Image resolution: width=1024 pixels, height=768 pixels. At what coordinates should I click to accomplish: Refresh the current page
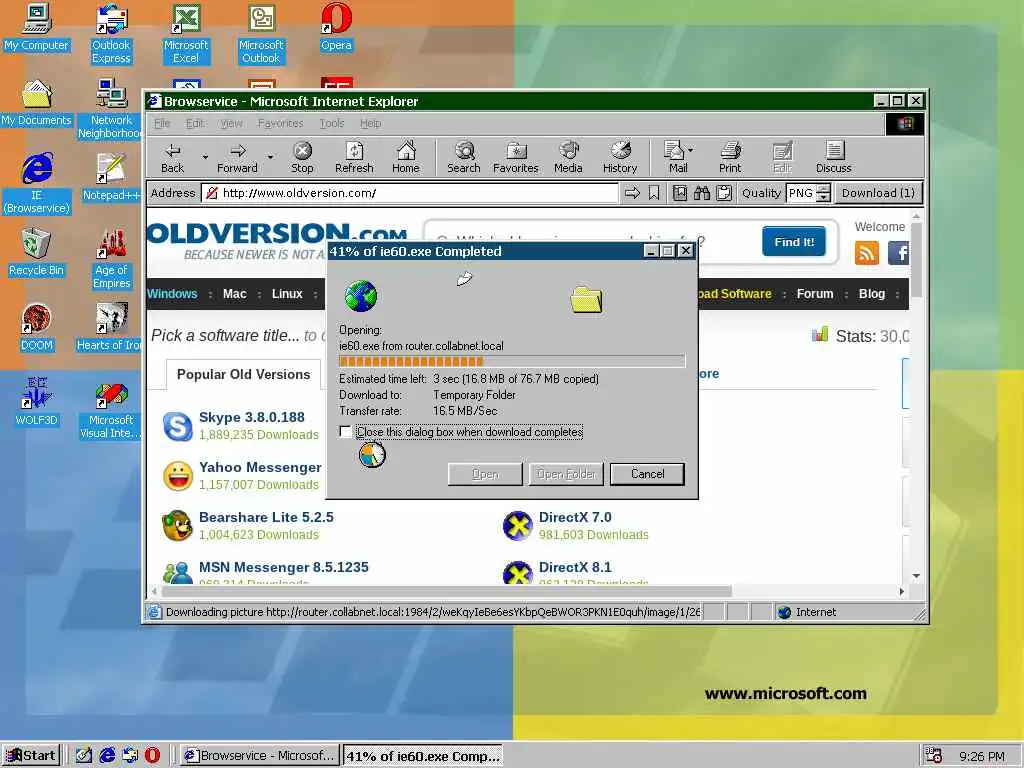[x=354, y=157]
